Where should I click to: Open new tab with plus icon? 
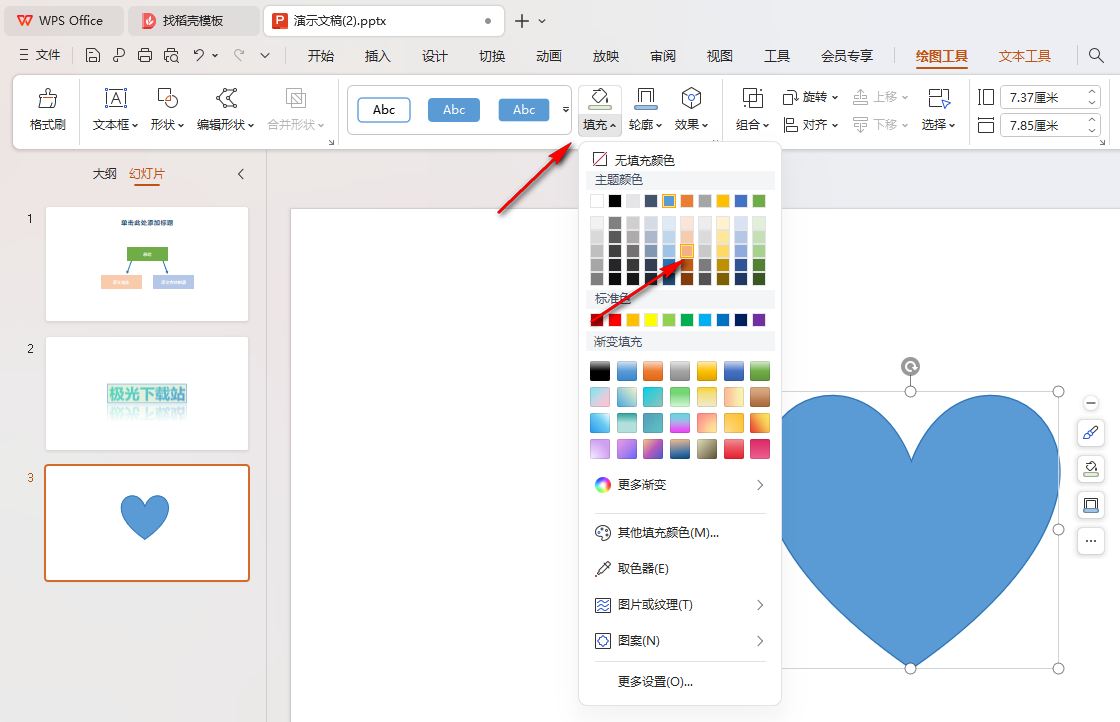pyautogui.click(x=522, y=21)
